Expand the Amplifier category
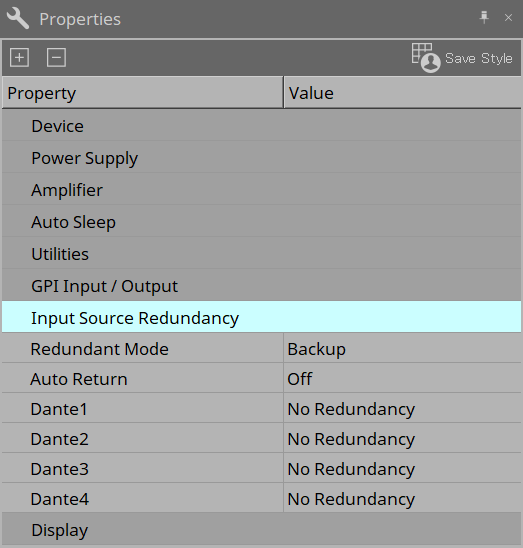523x548 pixels. pyautogui.click(x=262, y=190)
